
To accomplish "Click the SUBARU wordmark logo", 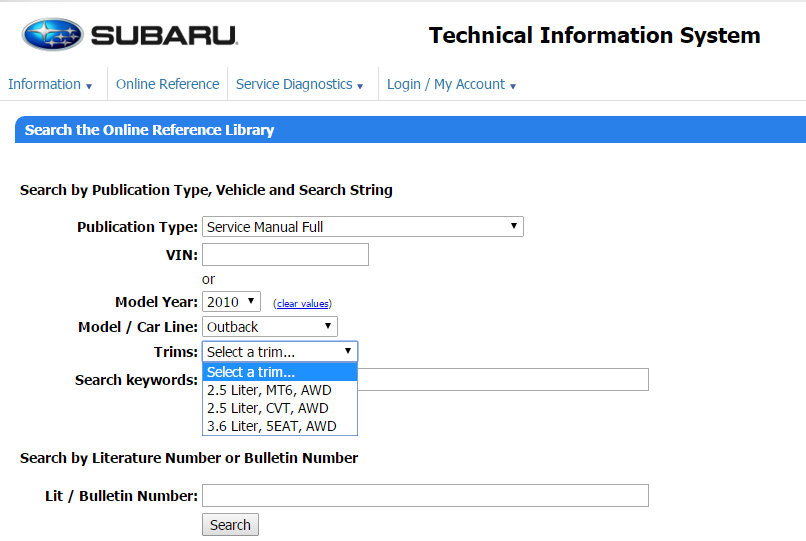I will click(164, 35).
